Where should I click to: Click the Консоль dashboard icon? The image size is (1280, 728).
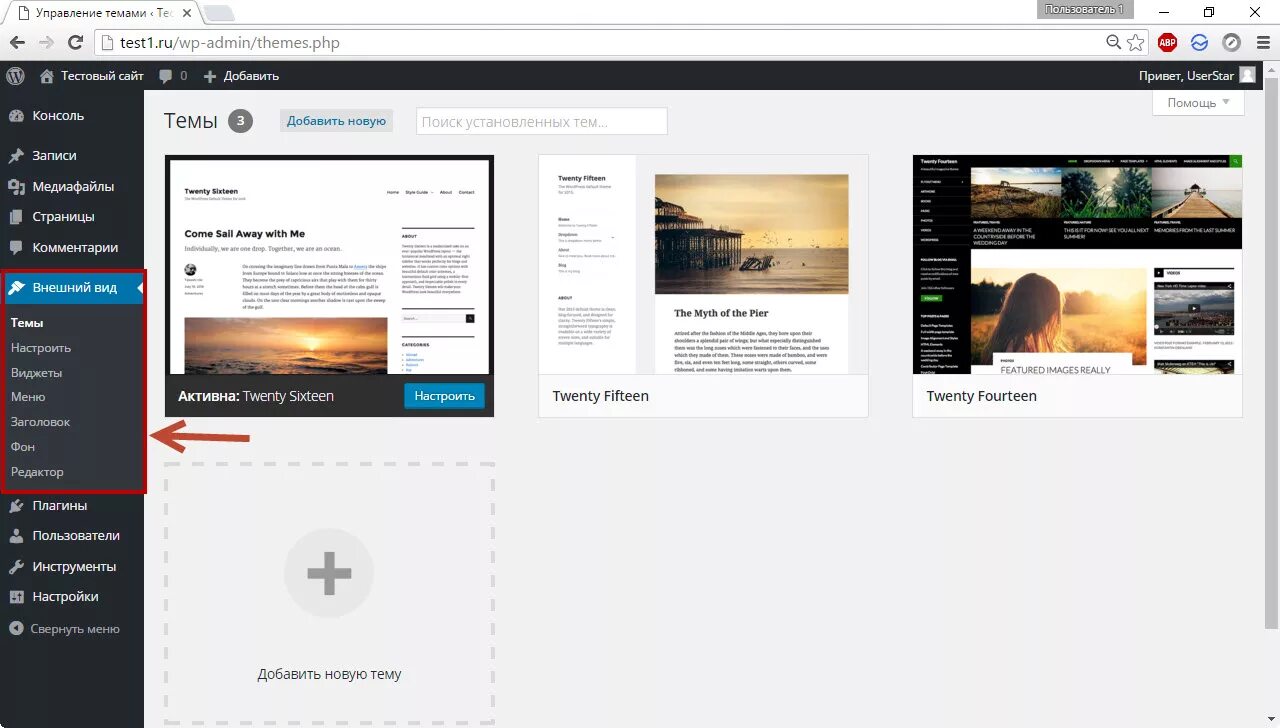pyautogui.click(x=16, y=116)
